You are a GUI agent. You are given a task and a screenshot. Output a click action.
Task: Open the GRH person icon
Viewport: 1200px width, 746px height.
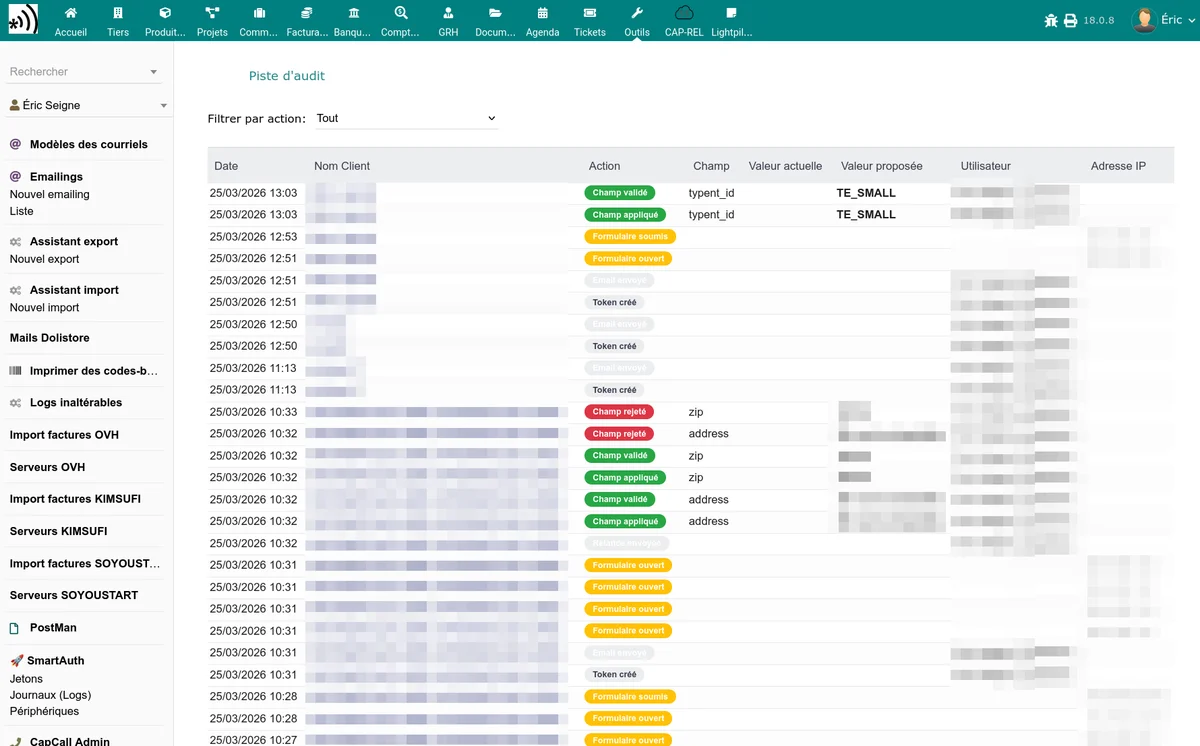click(x=448, y=13)
